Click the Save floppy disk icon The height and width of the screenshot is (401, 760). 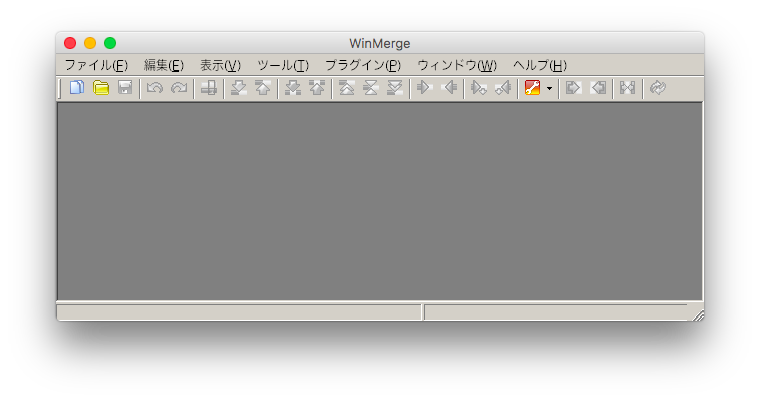click(125, 88)
